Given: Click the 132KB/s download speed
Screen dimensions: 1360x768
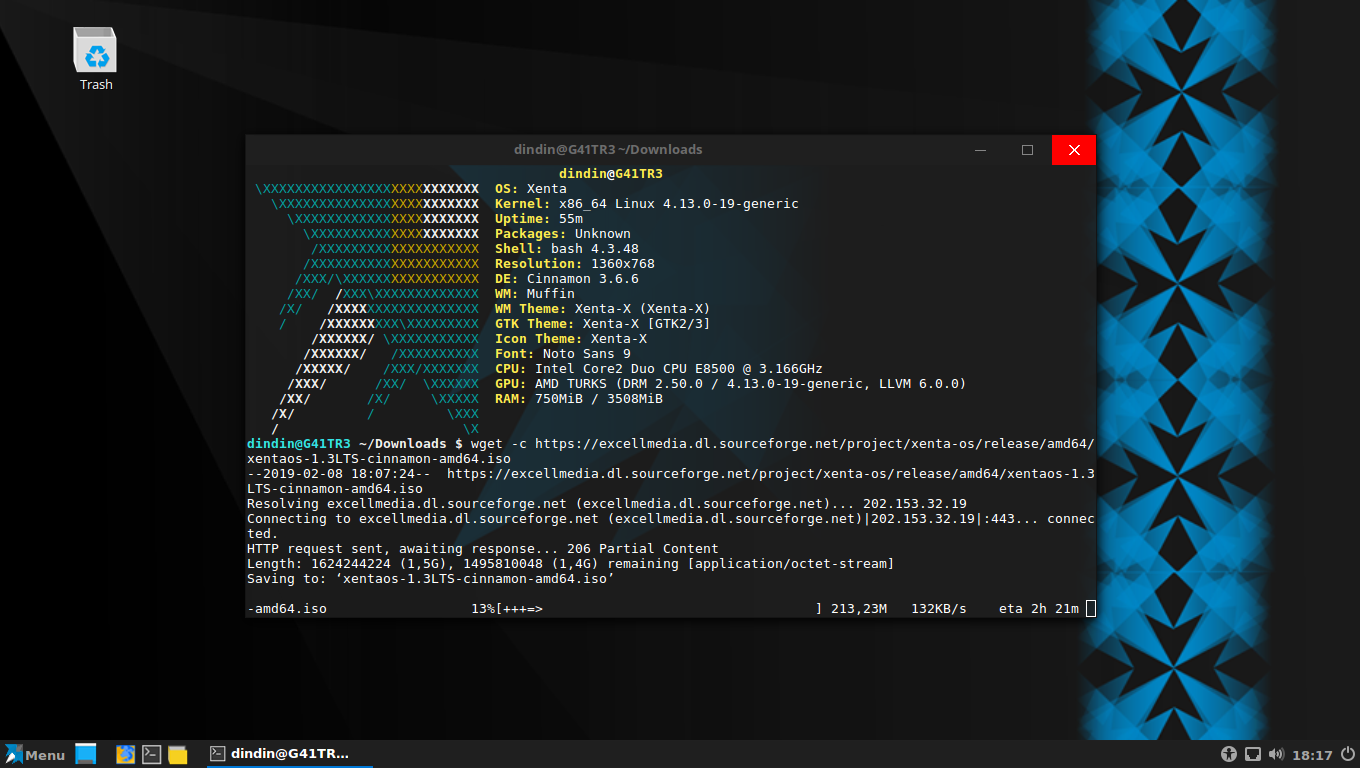Looking at the screenshot, I should [x=939, y=609].
